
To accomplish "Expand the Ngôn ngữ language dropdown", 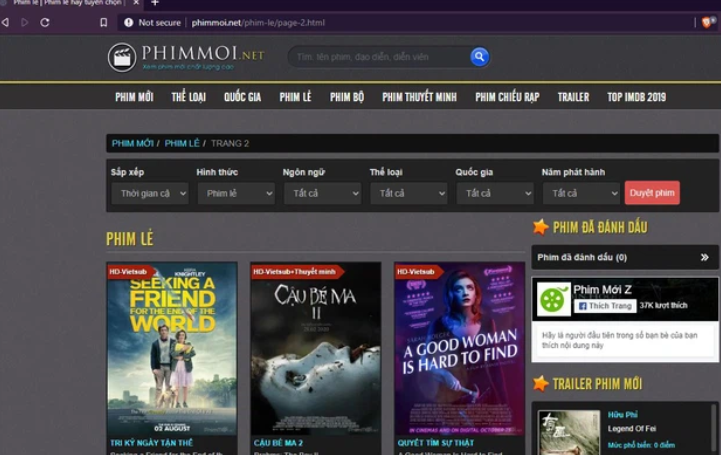I will coord(321,193).
